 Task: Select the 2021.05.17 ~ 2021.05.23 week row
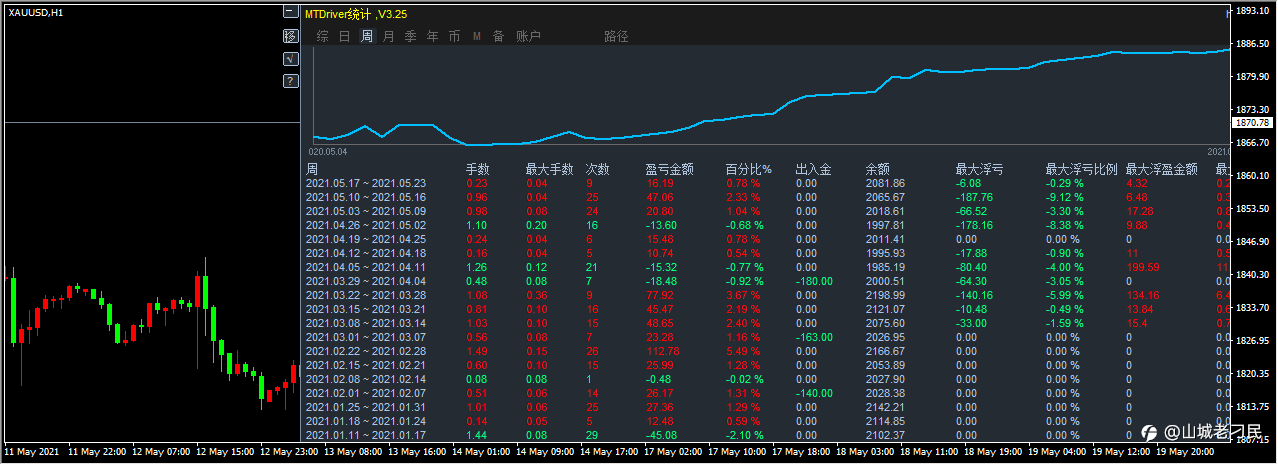tap(766, 183)
